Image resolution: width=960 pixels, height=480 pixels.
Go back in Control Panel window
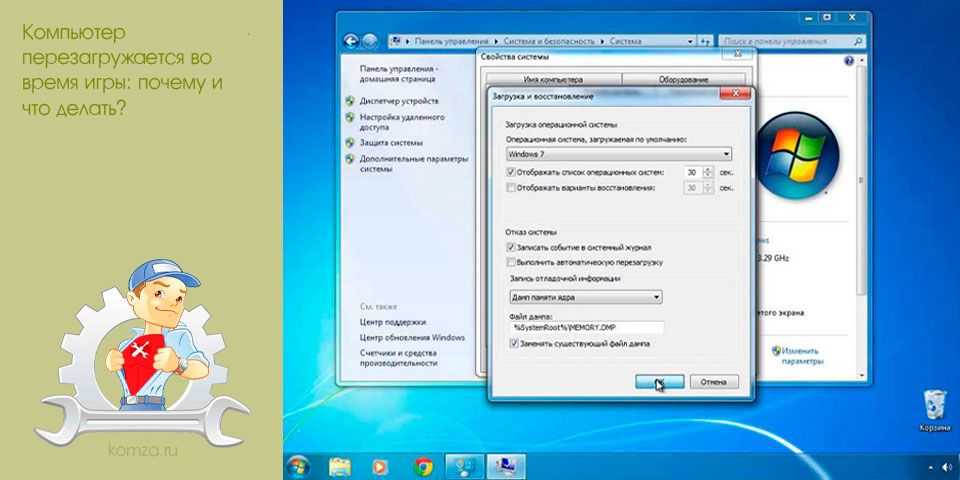[x=351, y=41]
